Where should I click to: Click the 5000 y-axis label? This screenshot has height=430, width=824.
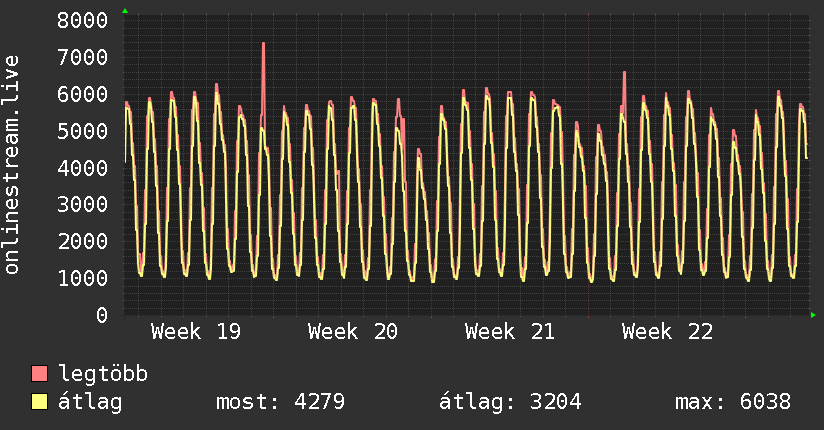83,131
